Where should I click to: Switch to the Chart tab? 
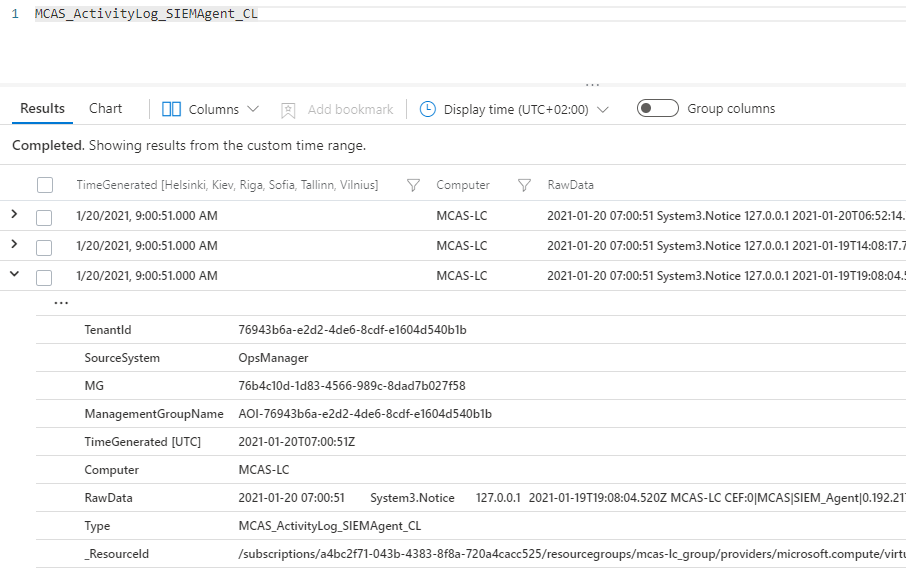[x=105, y=108]
